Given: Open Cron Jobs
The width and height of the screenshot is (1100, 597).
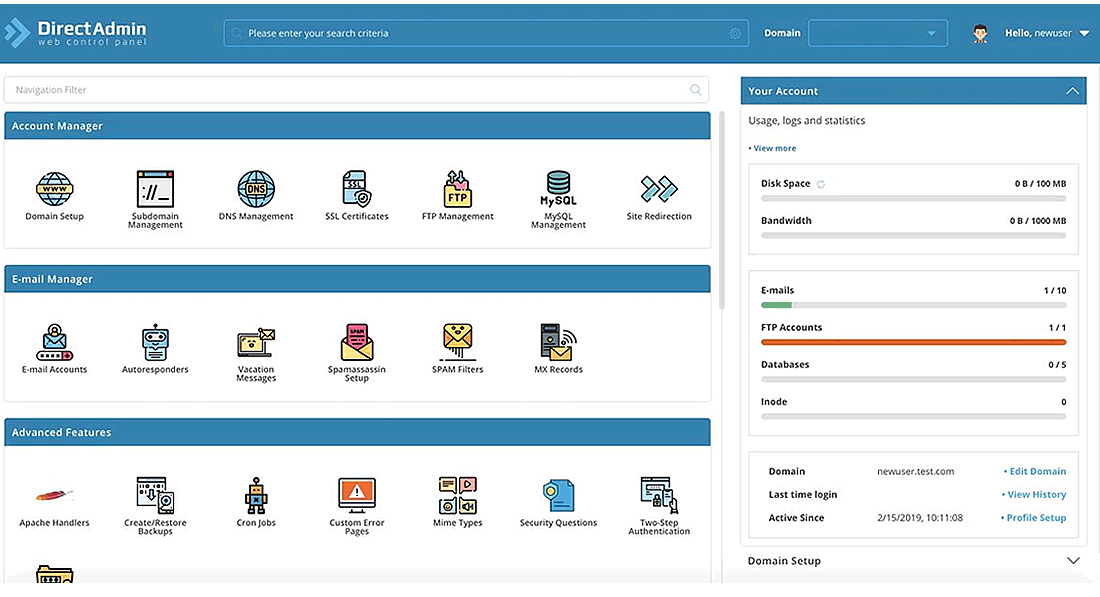Looking at the screenshot, I should click(256, 502).
